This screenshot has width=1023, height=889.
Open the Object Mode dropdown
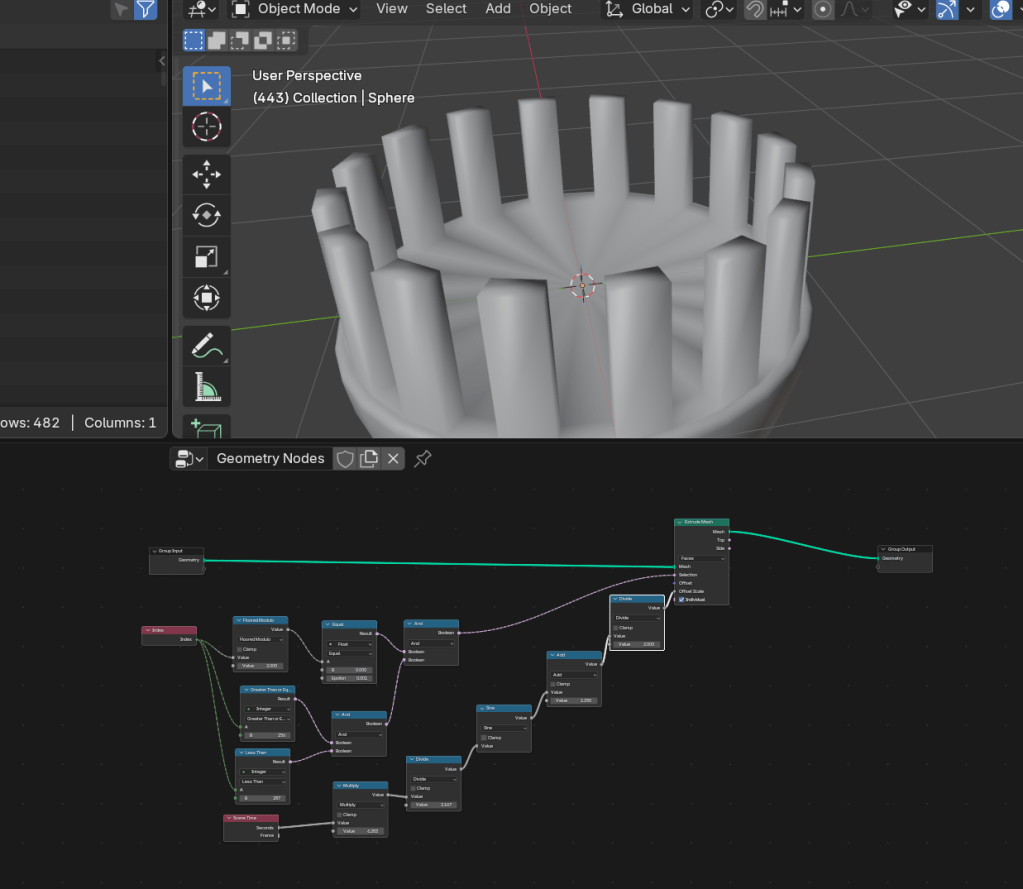[x=297, y=9]
